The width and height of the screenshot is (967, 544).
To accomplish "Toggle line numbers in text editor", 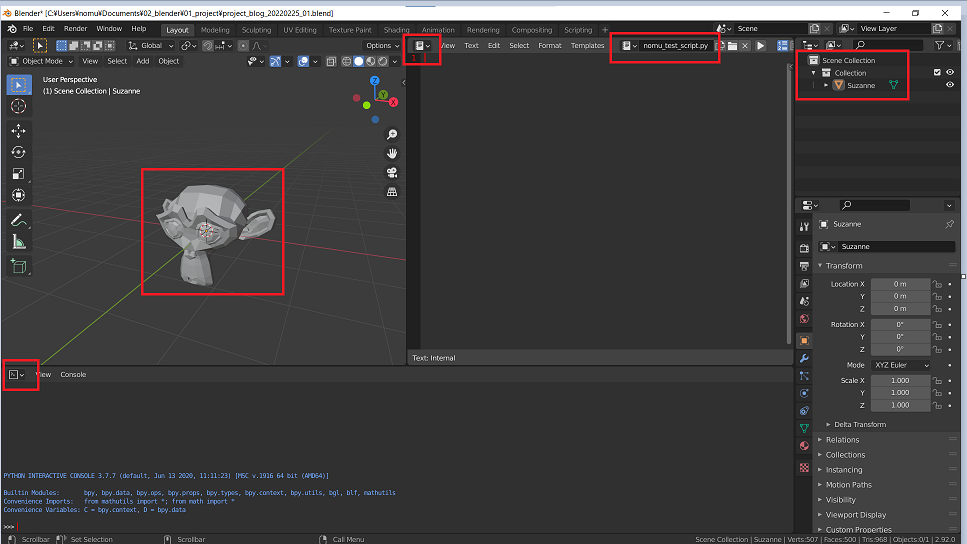I will pyautogui.click(x=783, y=46).
